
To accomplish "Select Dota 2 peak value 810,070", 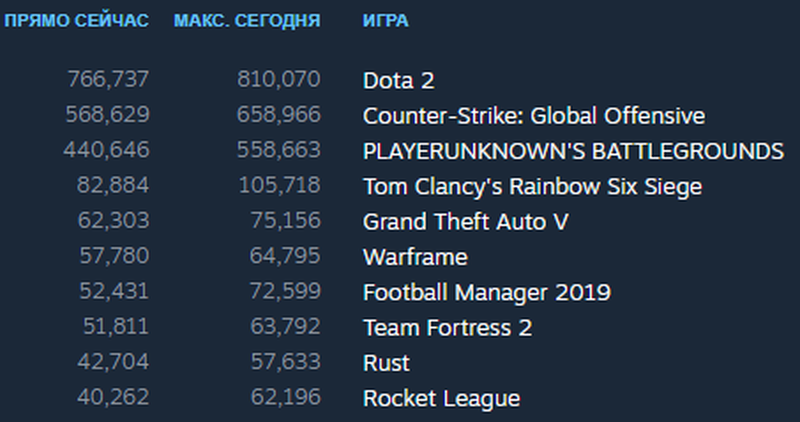I will pos(279,80).
